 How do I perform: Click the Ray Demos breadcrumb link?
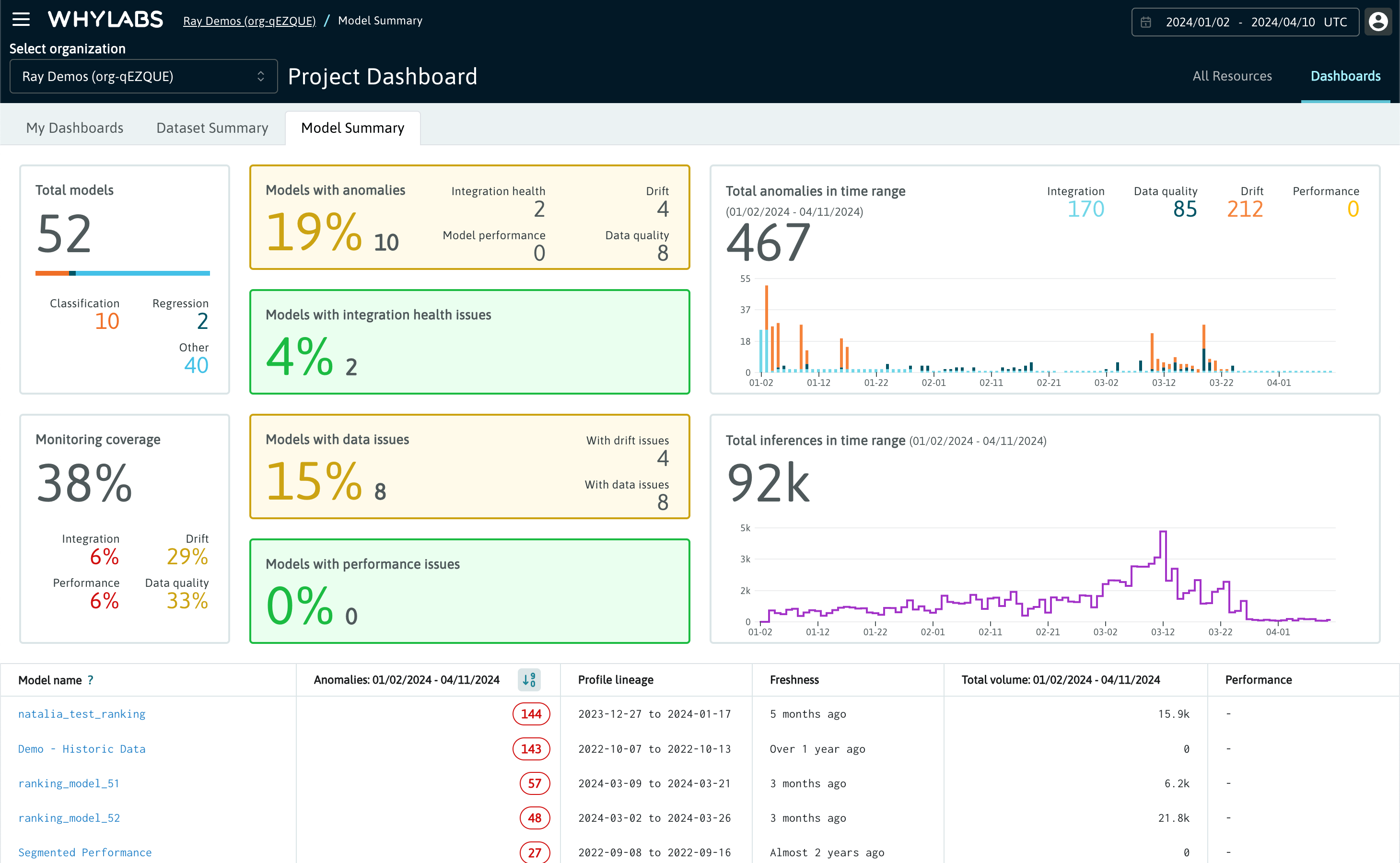coord(249,21)
